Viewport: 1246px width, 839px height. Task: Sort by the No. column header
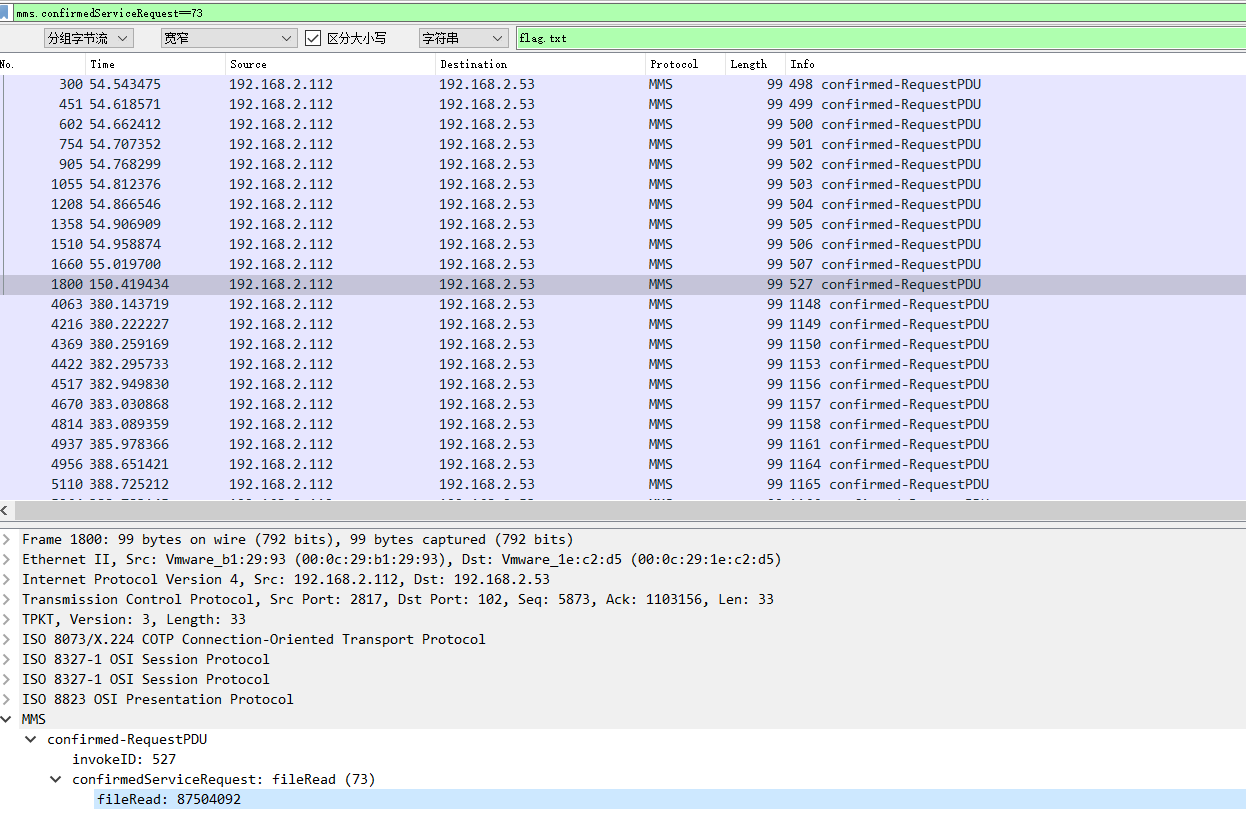pyautogui.click(x=42, y=64)
